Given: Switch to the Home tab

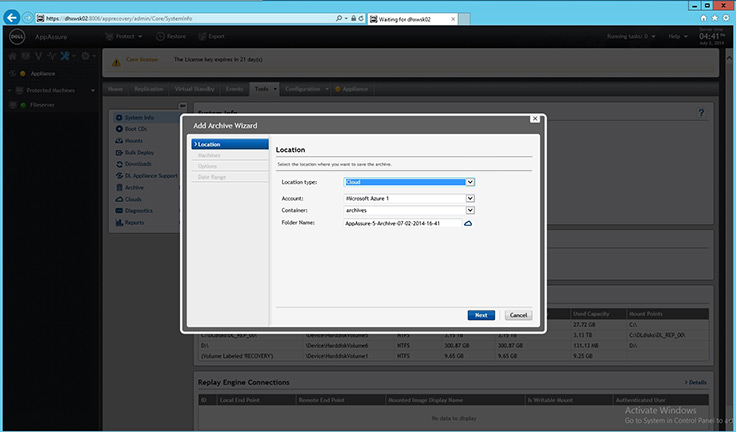Looking at the screenshot, I should click(115, 89).
